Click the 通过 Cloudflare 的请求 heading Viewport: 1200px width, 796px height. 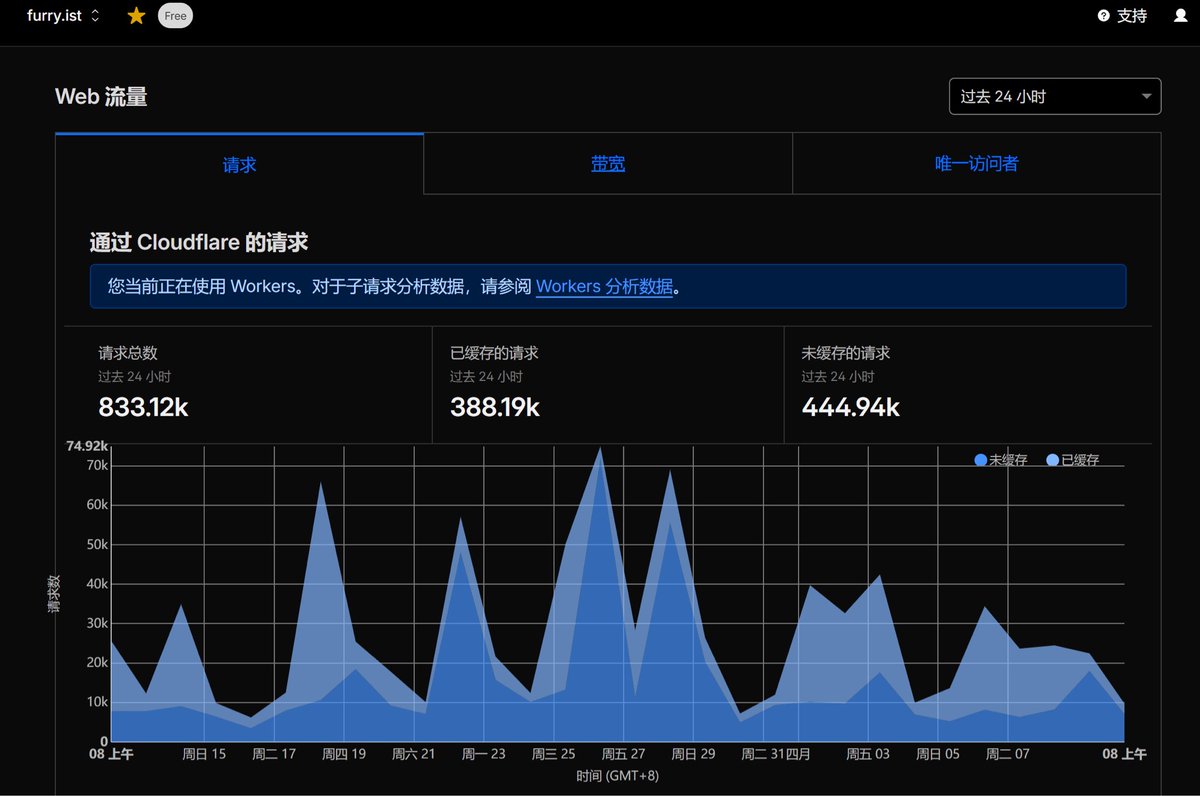point(199,242)
